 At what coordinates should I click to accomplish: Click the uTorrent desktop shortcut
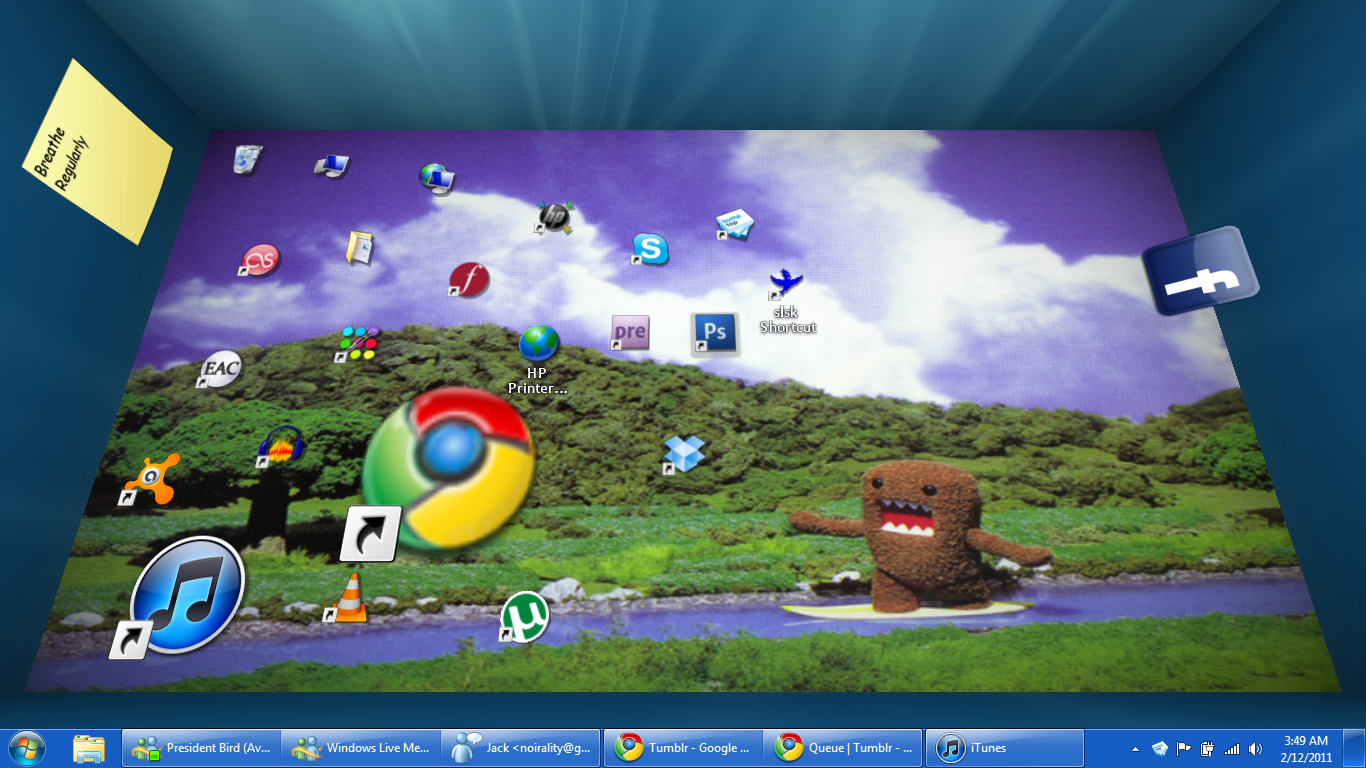[524, 616]
